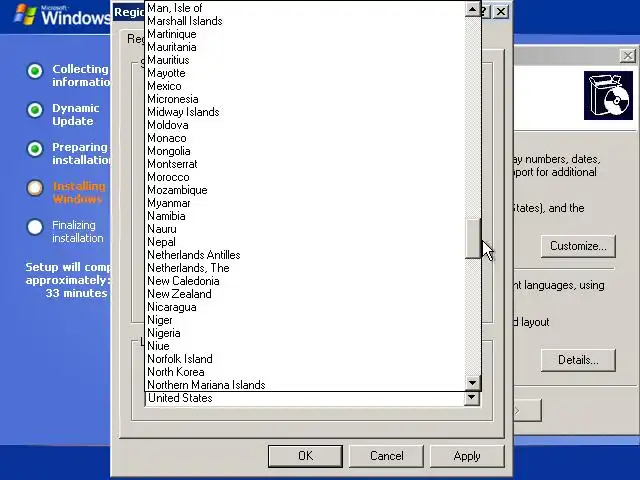Viewport: 640px width, 480px height.
Task: Select Marshall Islands from the location list
Action: click(x=305, y=21)
